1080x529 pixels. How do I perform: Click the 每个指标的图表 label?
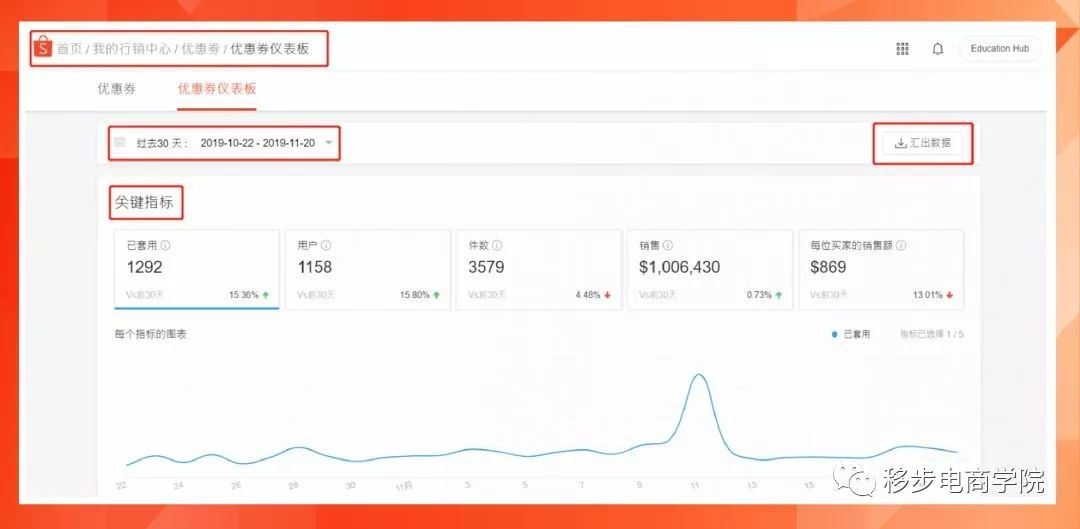pos(151,334)
